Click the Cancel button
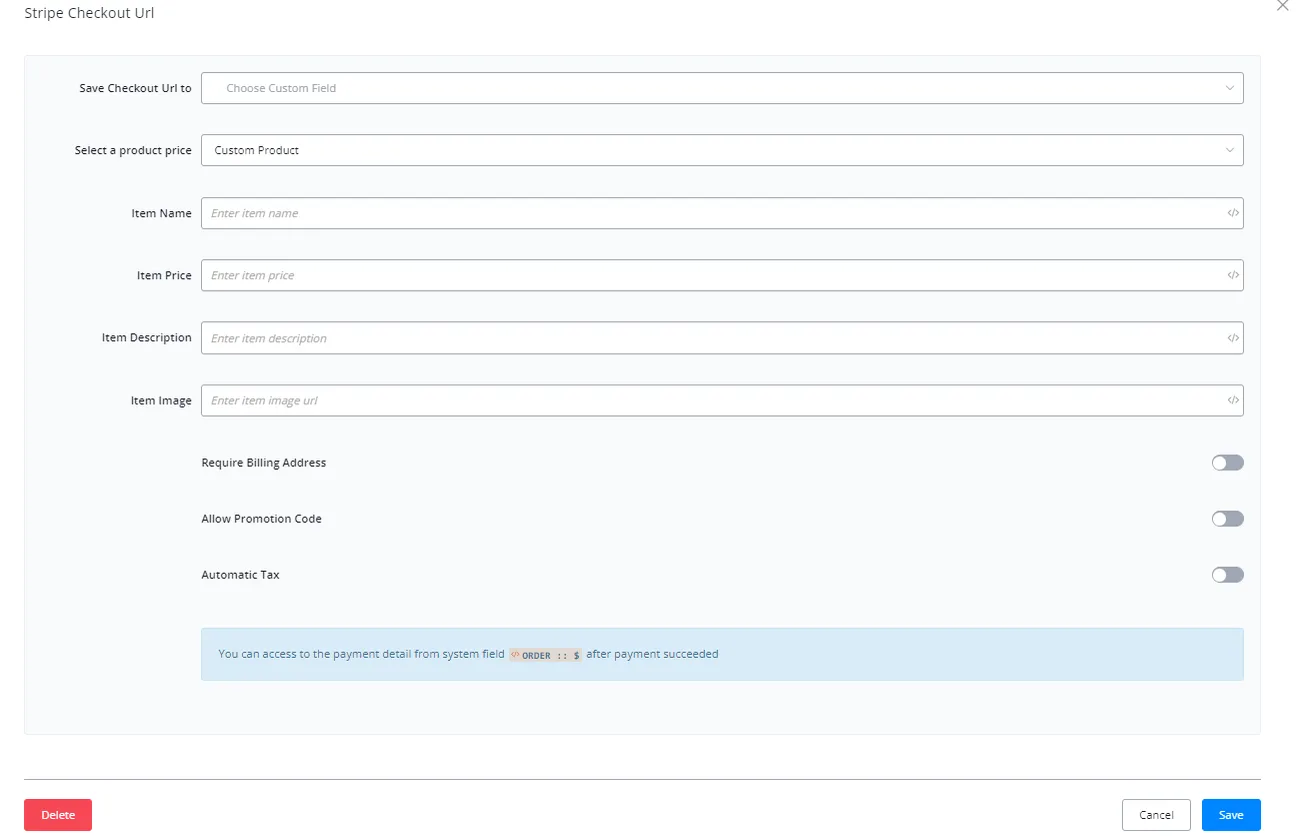This screenshot has height=836, width=1297. [x=1156, y=815]
